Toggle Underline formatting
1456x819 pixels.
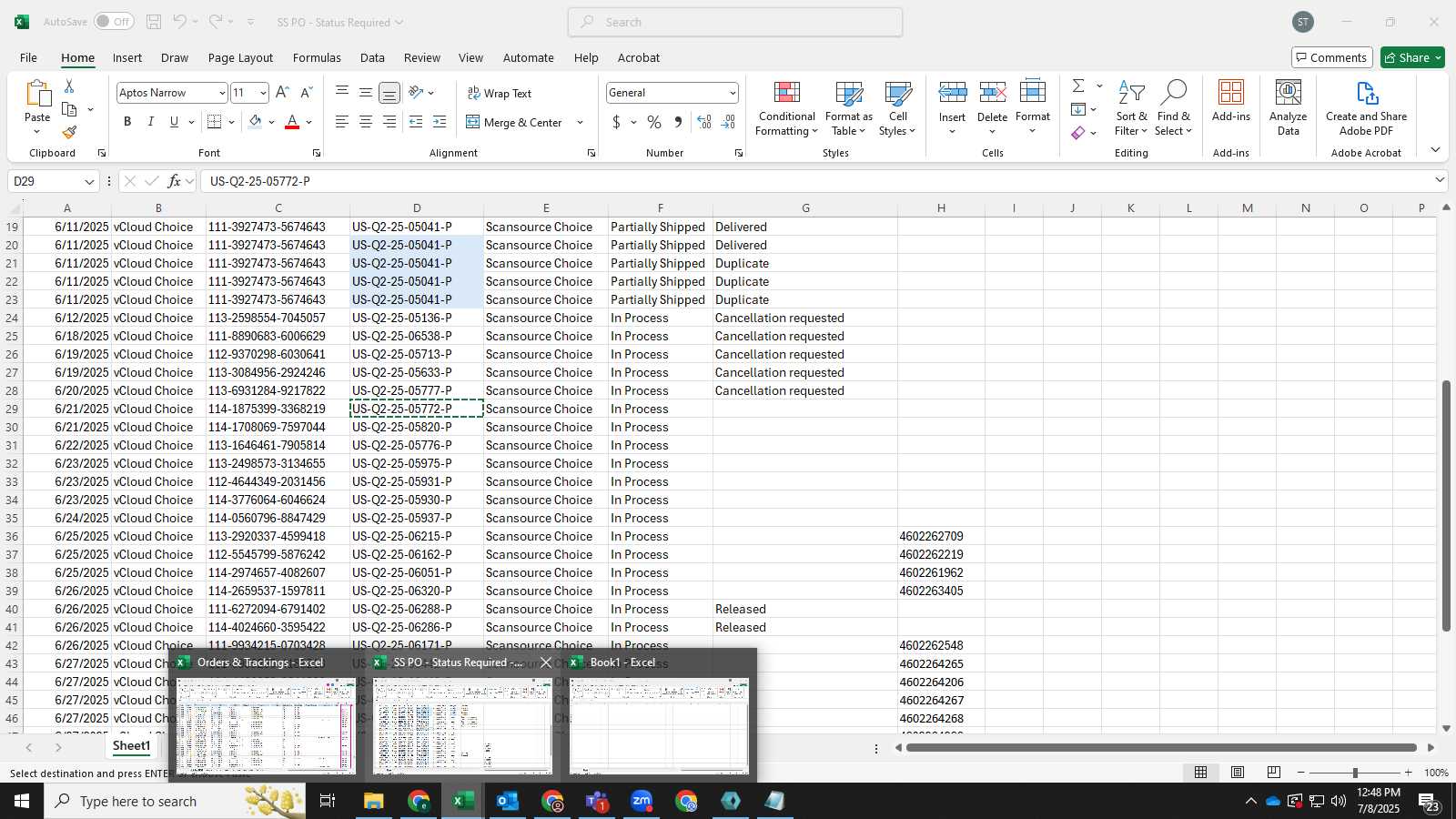click(174, 122)
